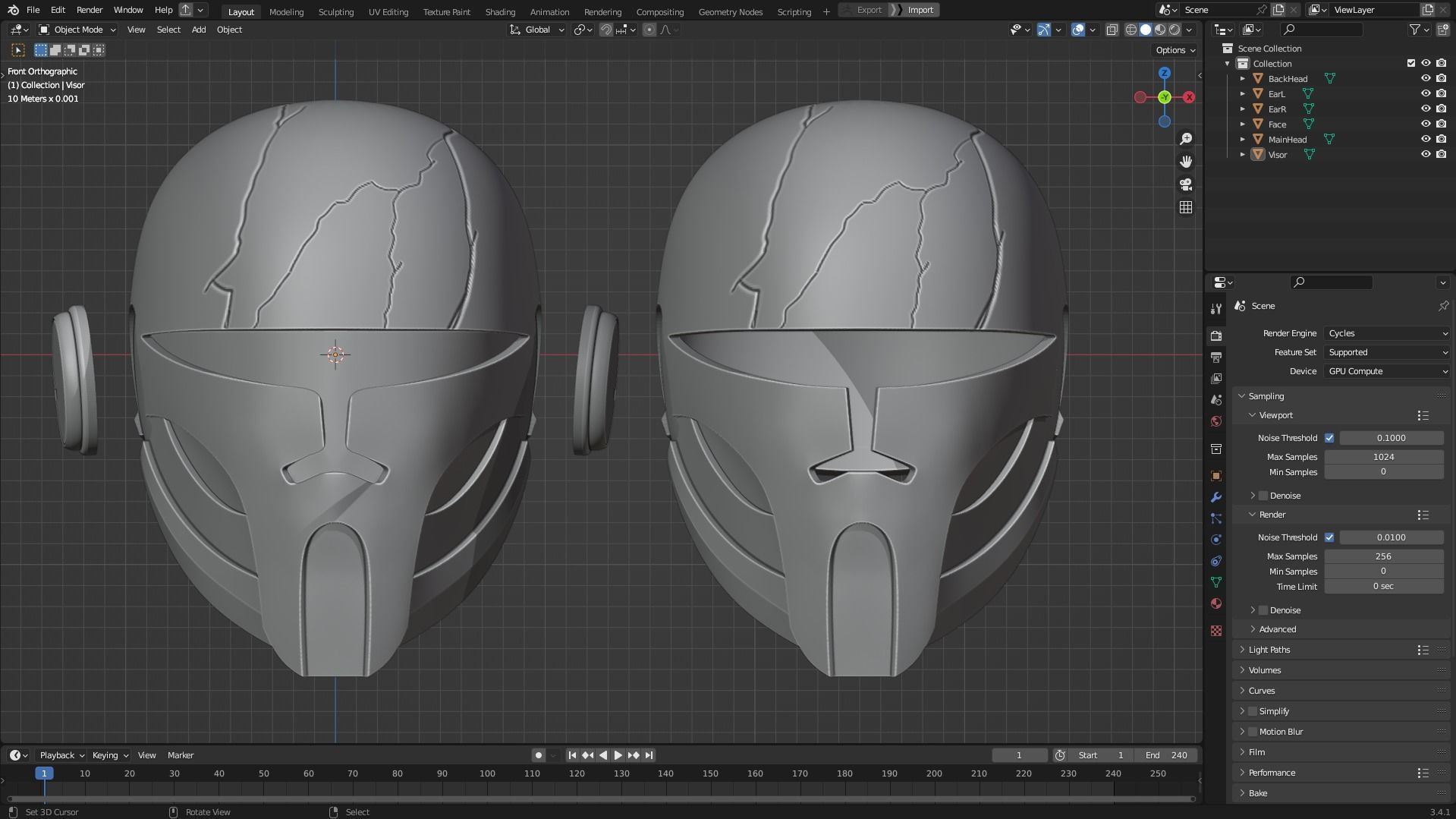Switch to rendered viewport shading
This screenshot has height=819, width=1456.
tap(1175, 30)
